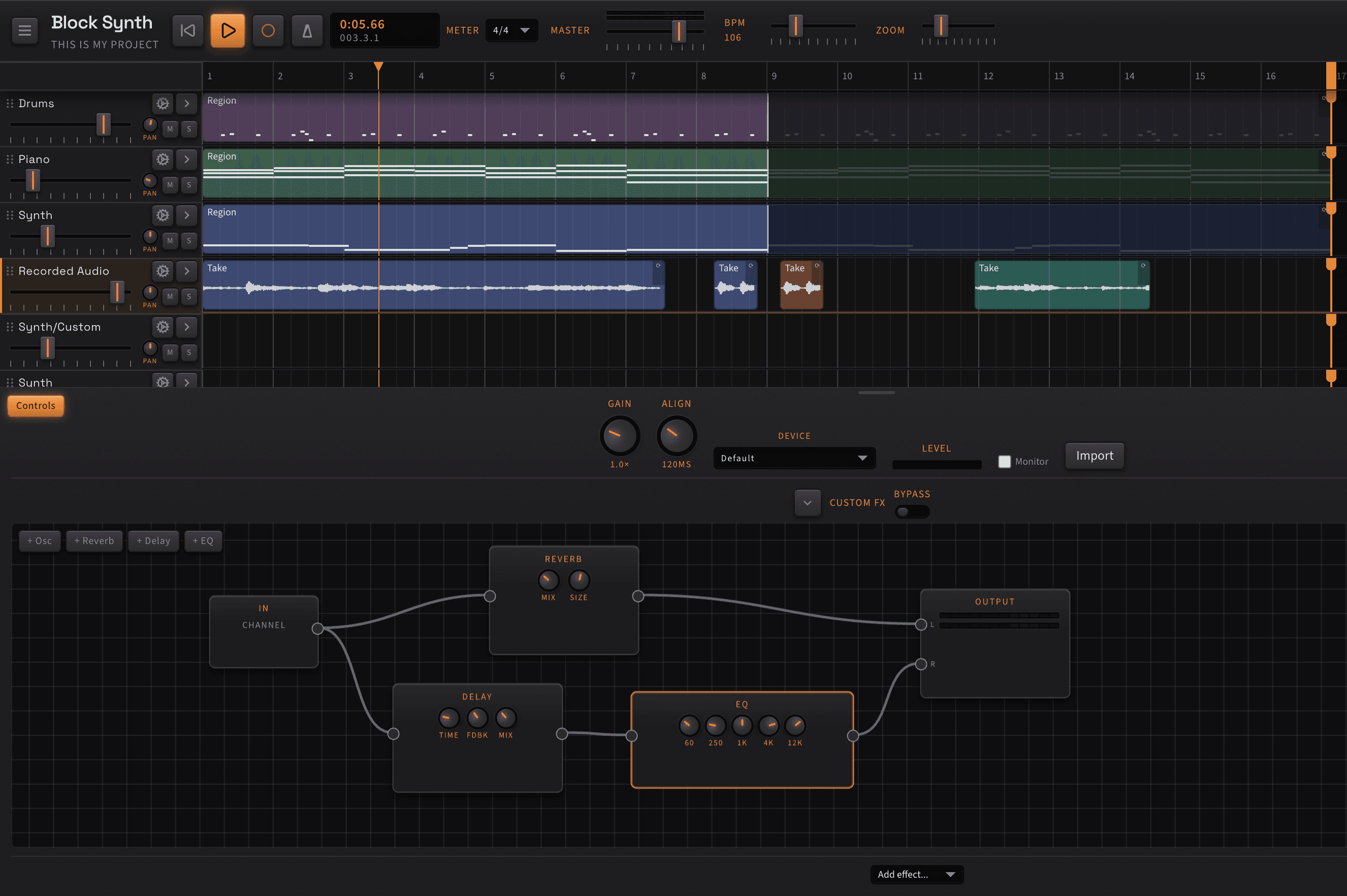Click the Drums track pan knob
This screenshot has height=896, width=1347.
pyautogui.click(x=150, y=124)
